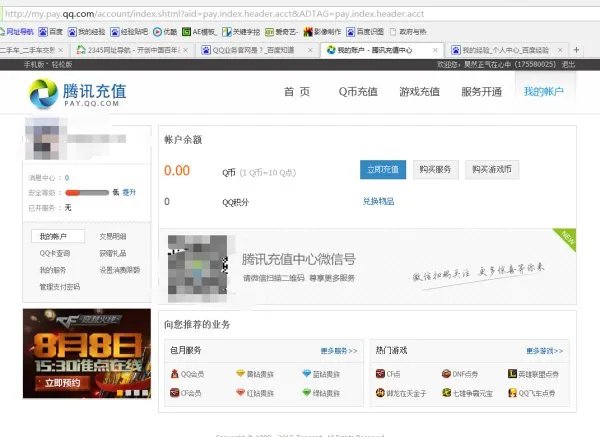Select the QQ飞车点券 game icon
The height and width of the screenshot is (437, 600).
(x=512, y=393)
